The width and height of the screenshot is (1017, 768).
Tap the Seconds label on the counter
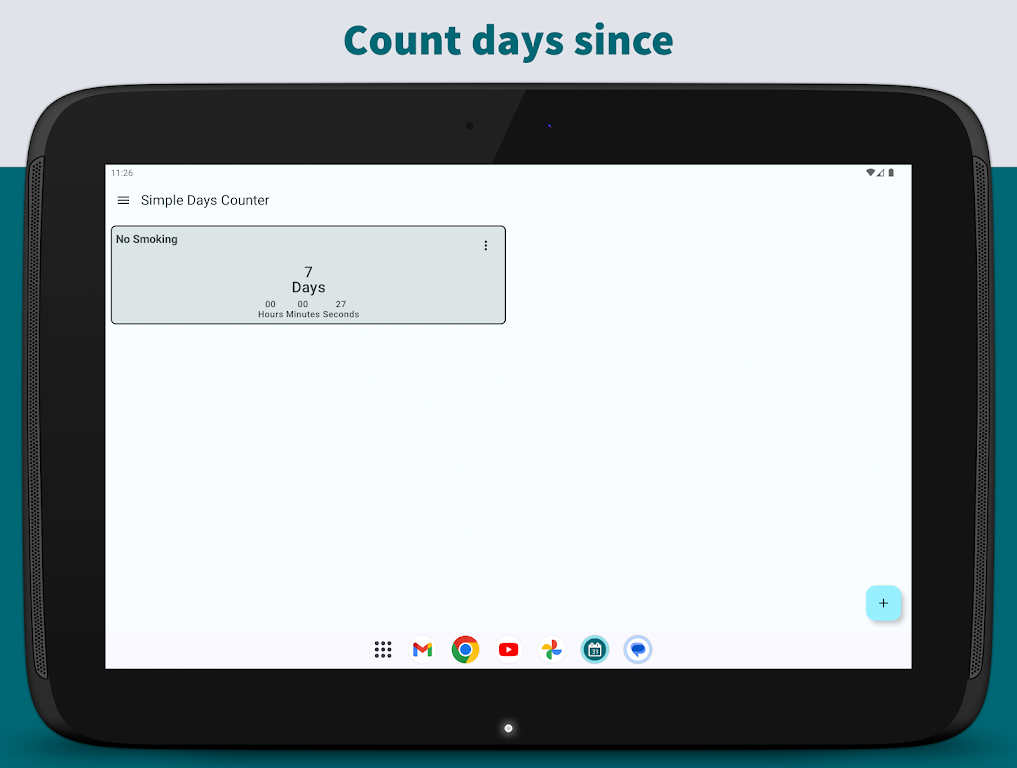(341, 314)
